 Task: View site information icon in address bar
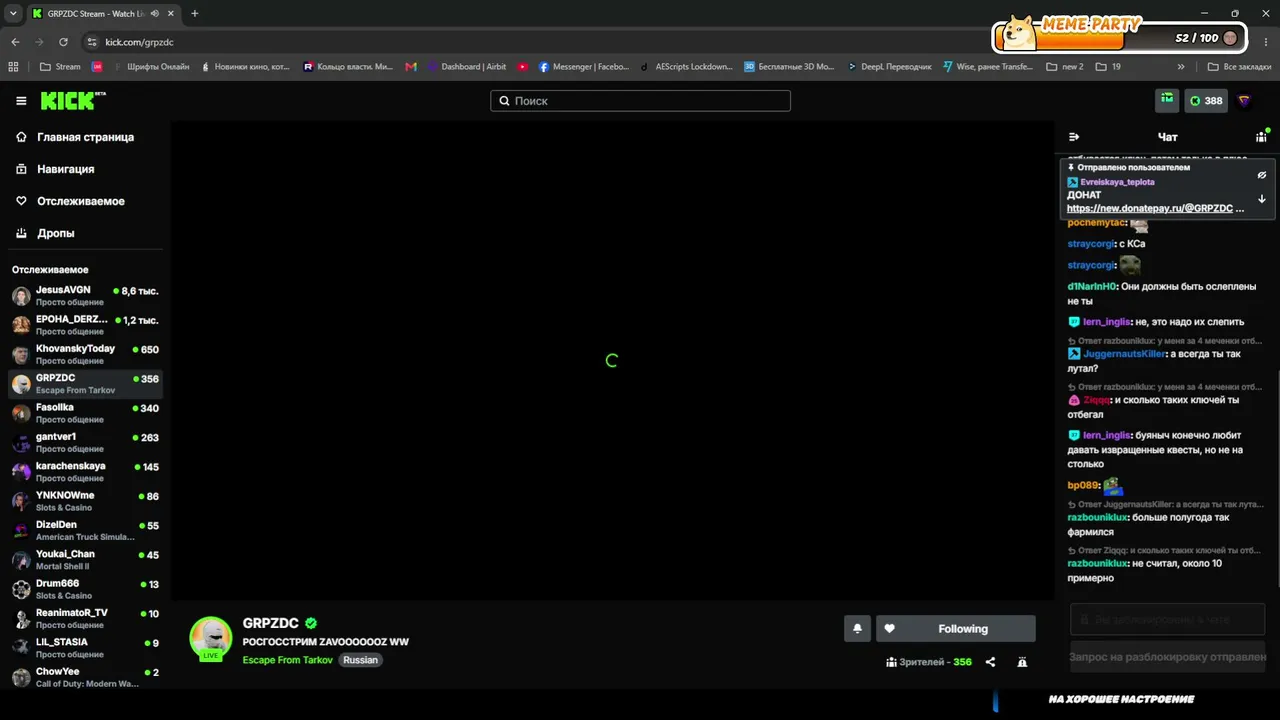pos(92,42)
